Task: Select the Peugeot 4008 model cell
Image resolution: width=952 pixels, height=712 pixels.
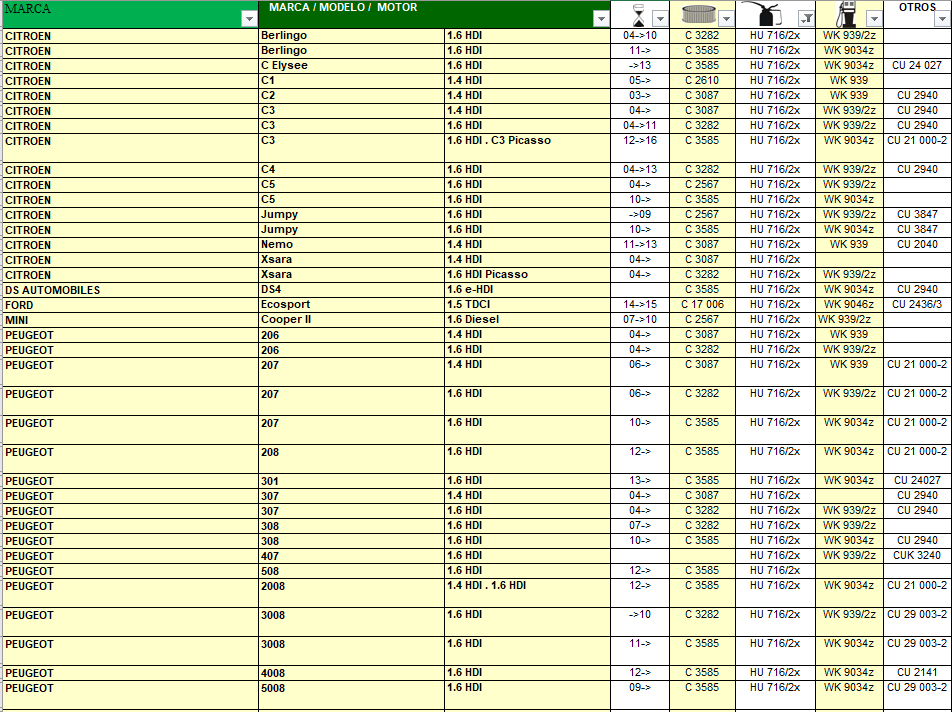Action: tap(351, 673)
